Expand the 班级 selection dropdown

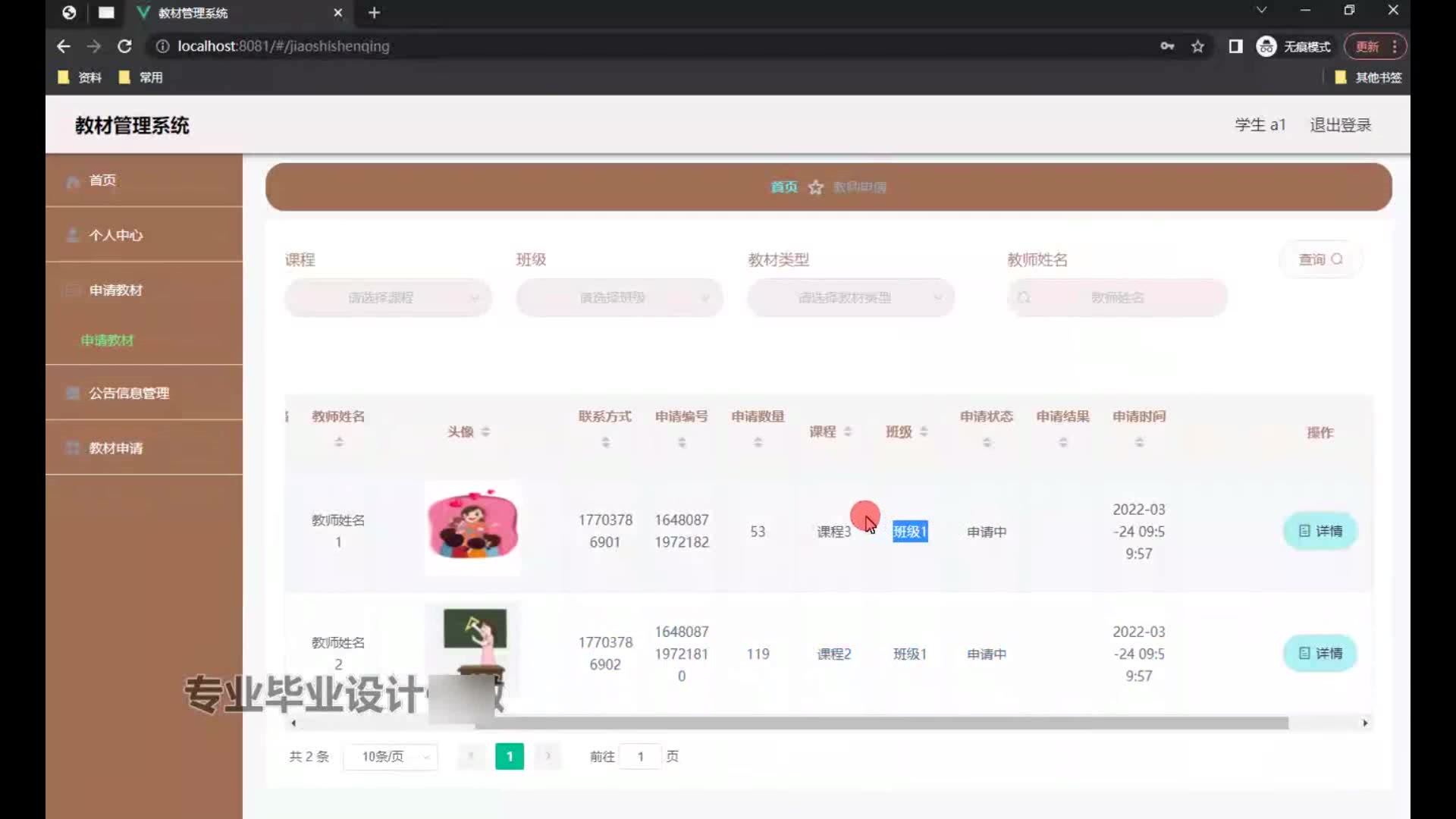click(619, 298)
